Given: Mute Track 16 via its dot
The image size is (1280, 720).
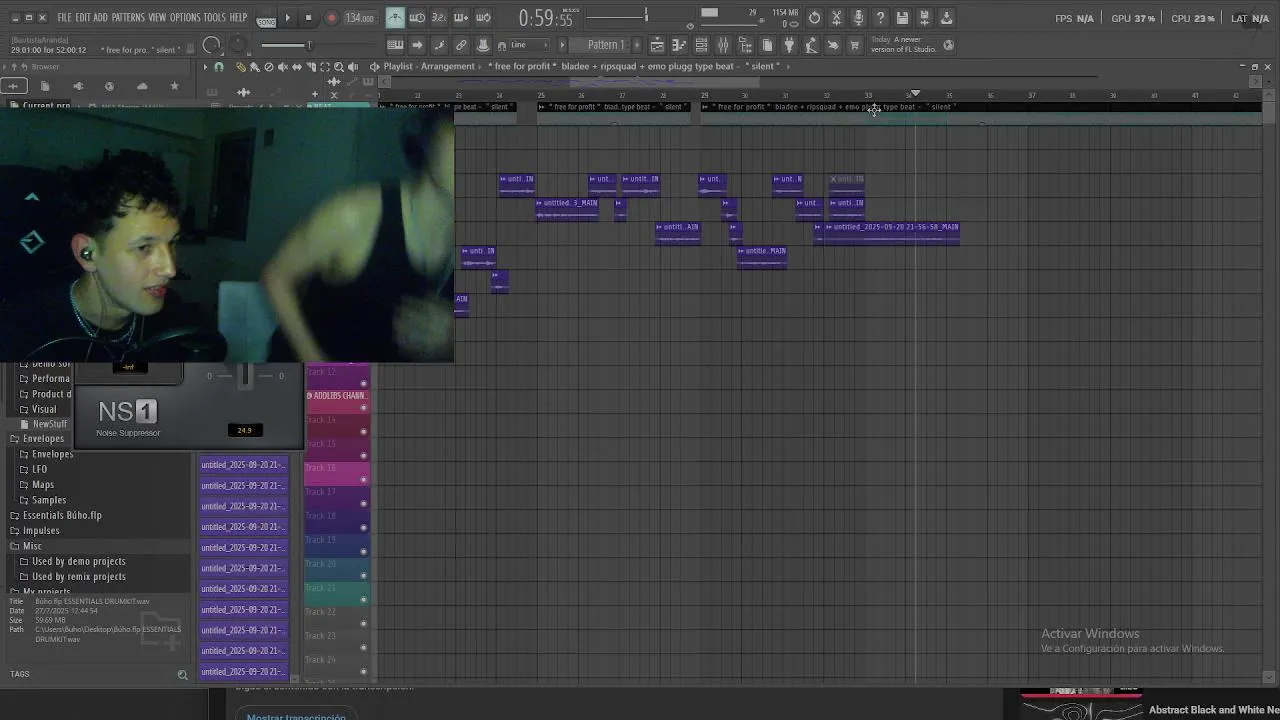Looking at the screenshot, I should pyautogui.click(x=363, y=479).
